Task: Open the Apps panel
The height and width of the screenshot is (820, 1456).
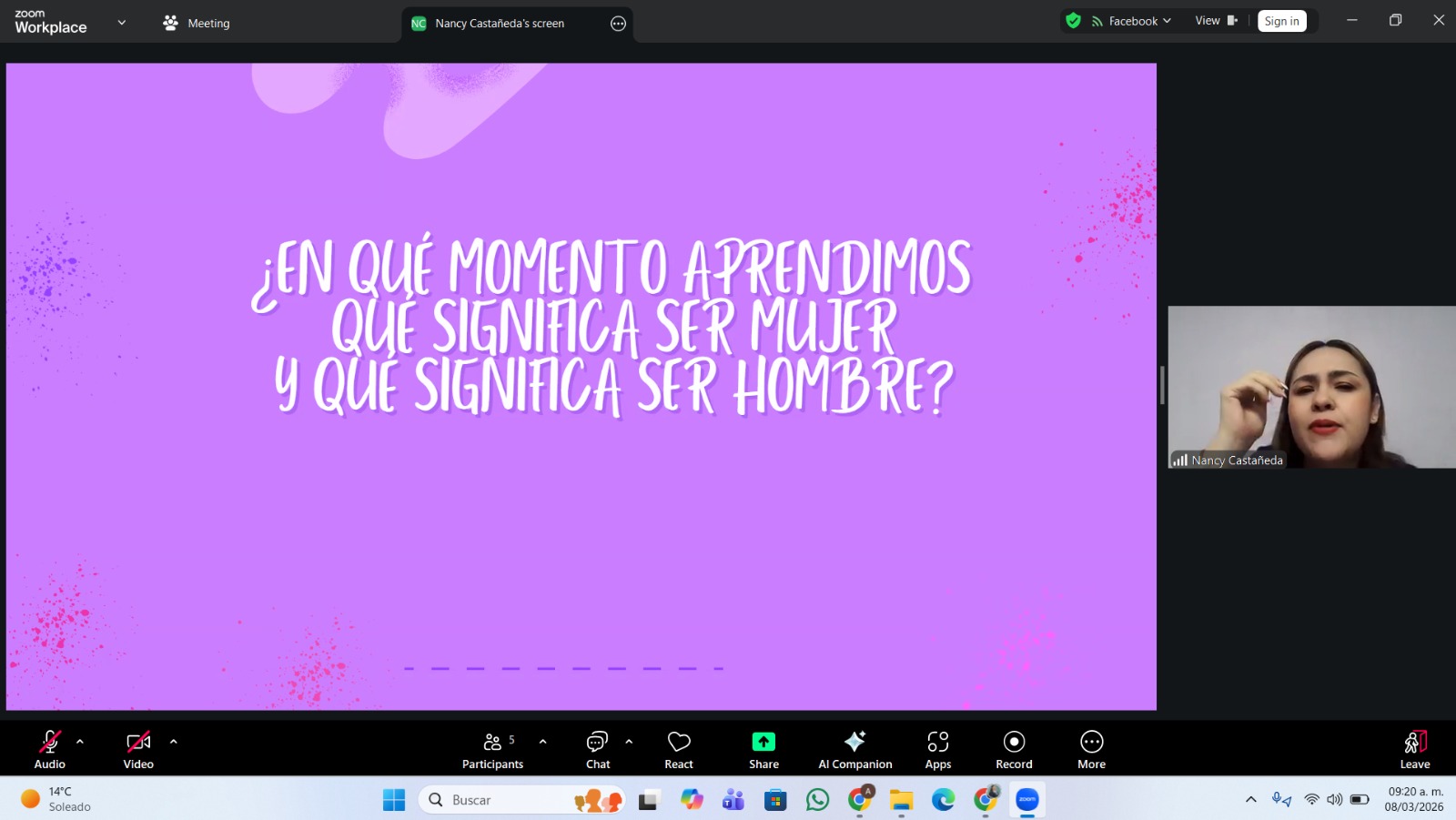Action: [937, 750]
